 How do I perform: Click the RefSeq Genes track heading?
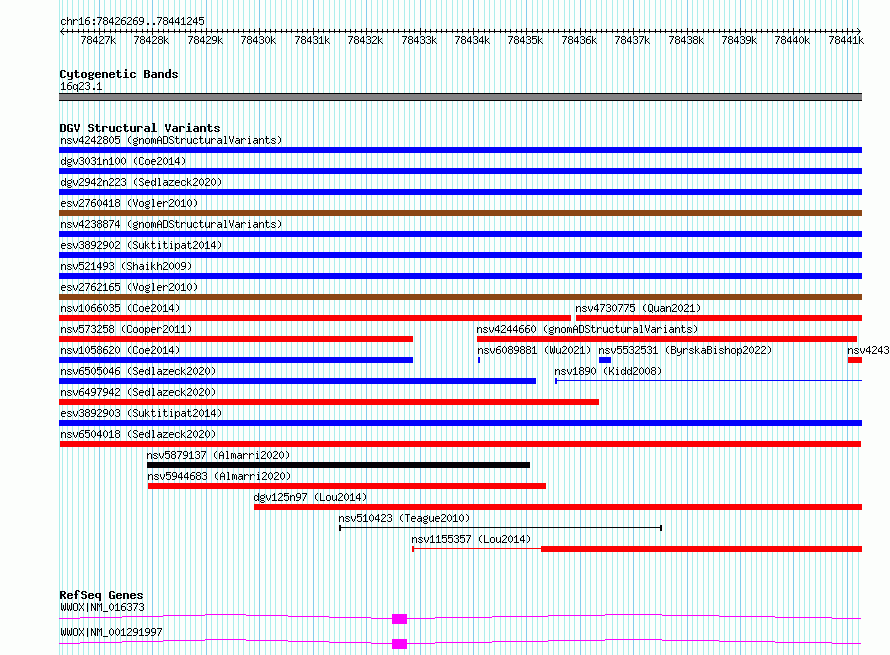click(x=101, y=595)
